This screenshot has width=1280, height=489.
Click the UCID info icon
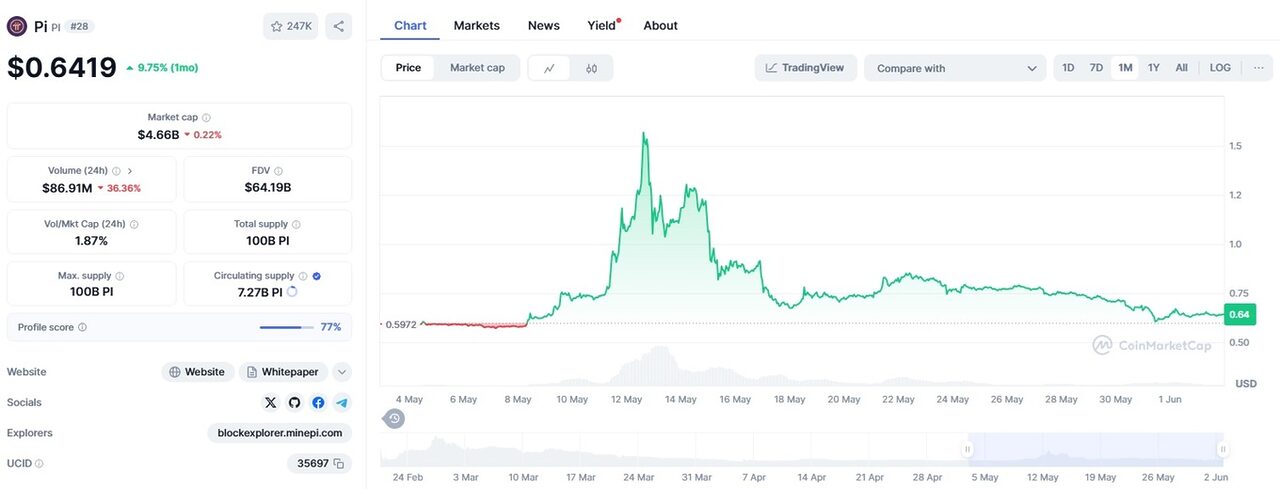[39, 464]
